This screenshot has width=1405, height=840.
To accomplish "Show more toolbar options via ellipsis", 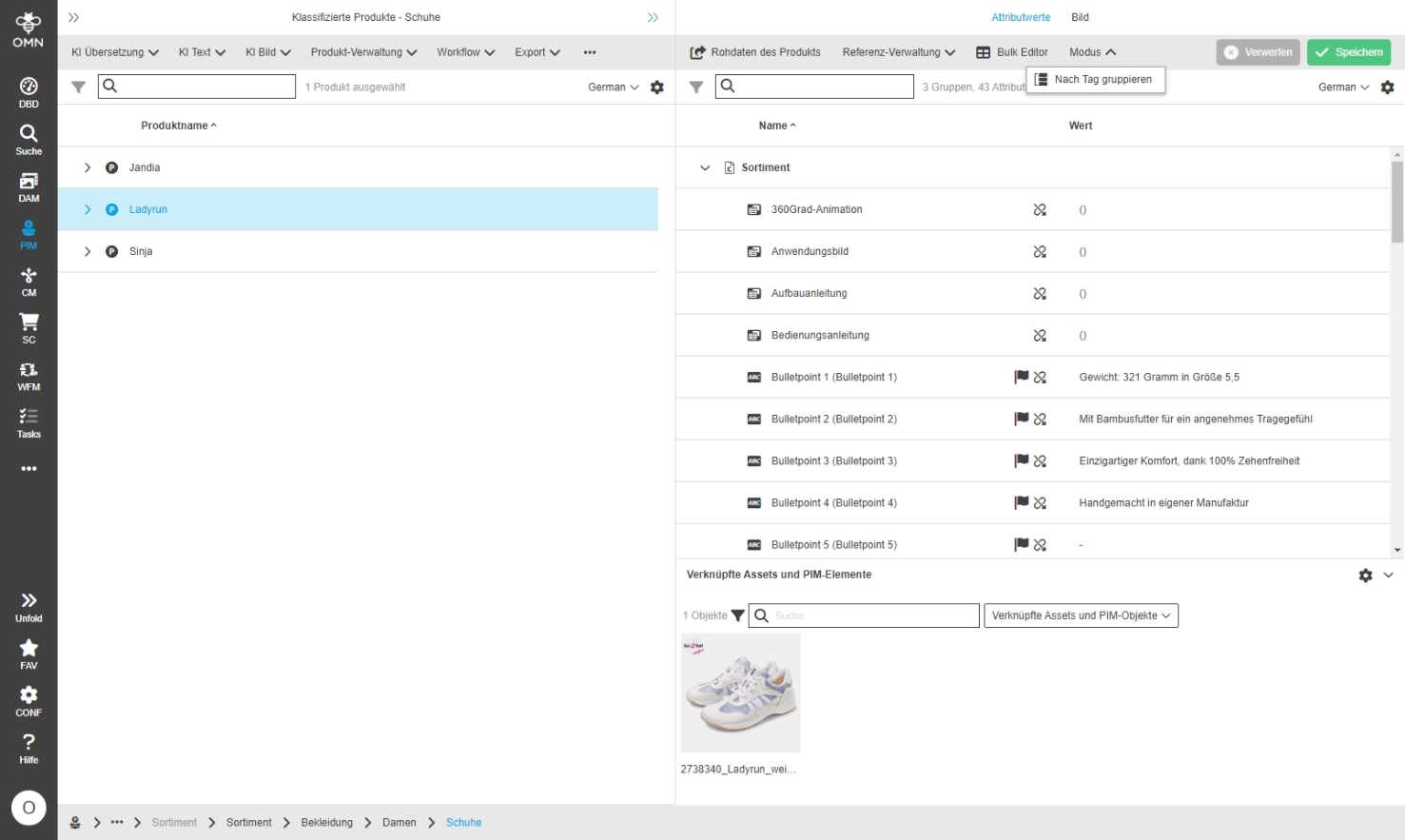I will [x=590, y=52].
